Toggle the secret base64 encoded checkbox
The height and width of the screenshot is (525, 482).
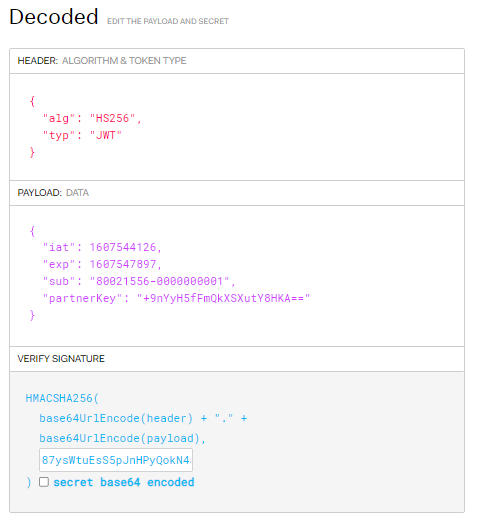pos(44,482)
